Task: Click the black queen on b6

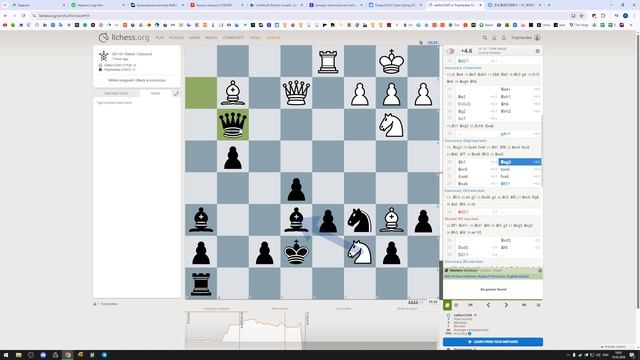Action: pyautogui.click(x=233, y=124)
